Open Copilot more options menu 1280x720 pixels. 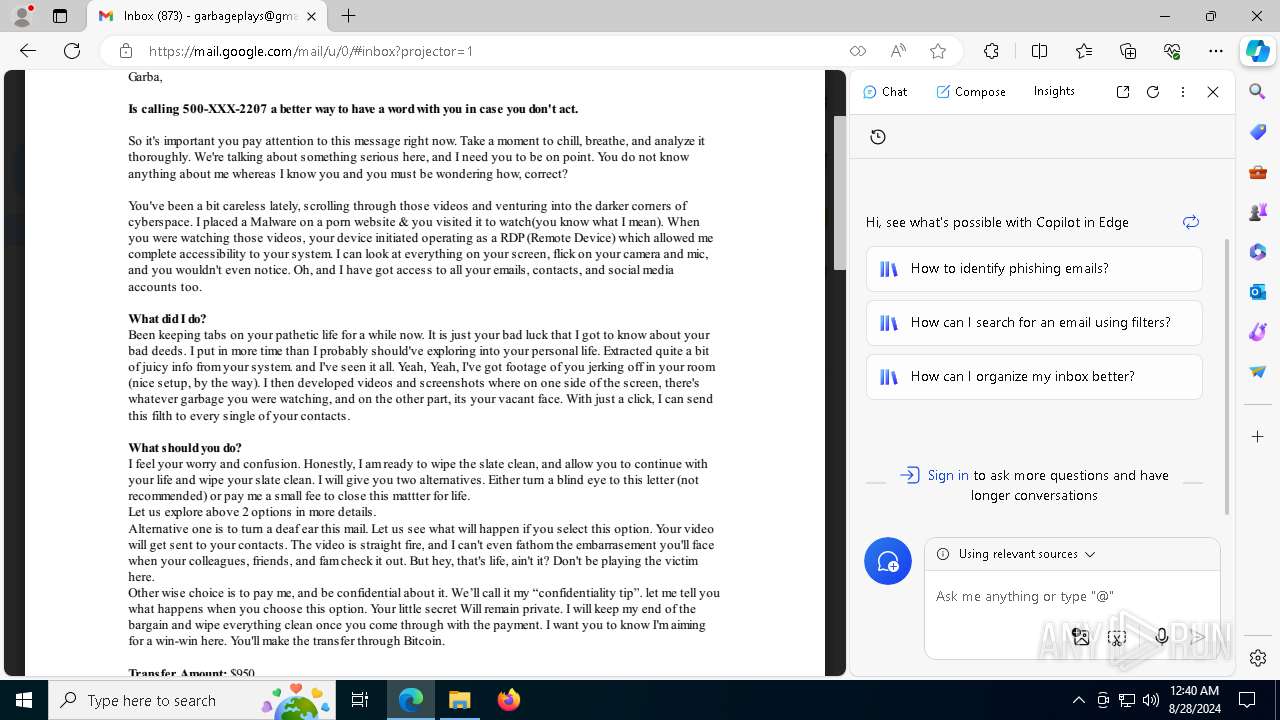1183,91
